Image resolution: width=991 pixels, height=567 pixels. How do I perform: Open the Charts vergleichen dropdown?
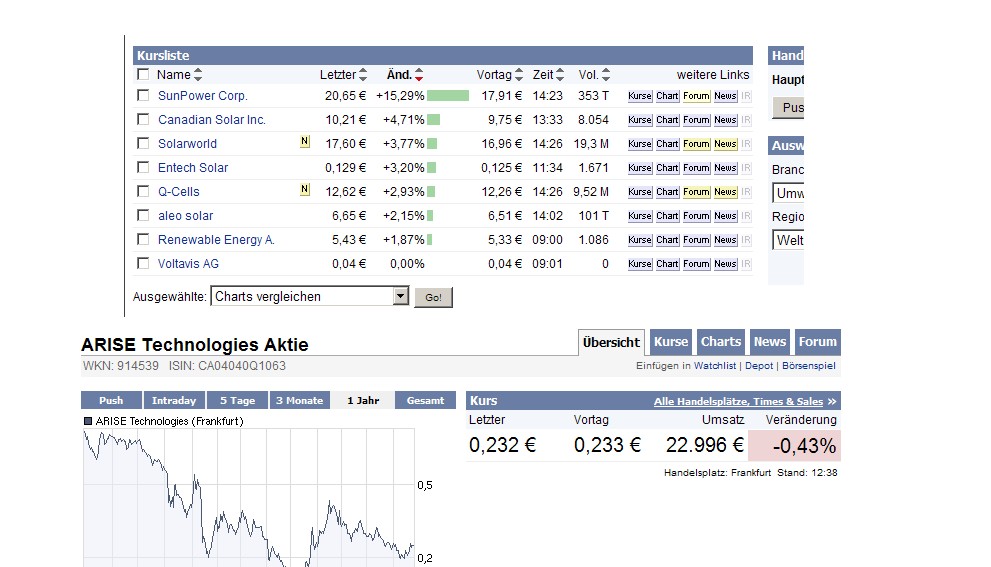(400, 296)
